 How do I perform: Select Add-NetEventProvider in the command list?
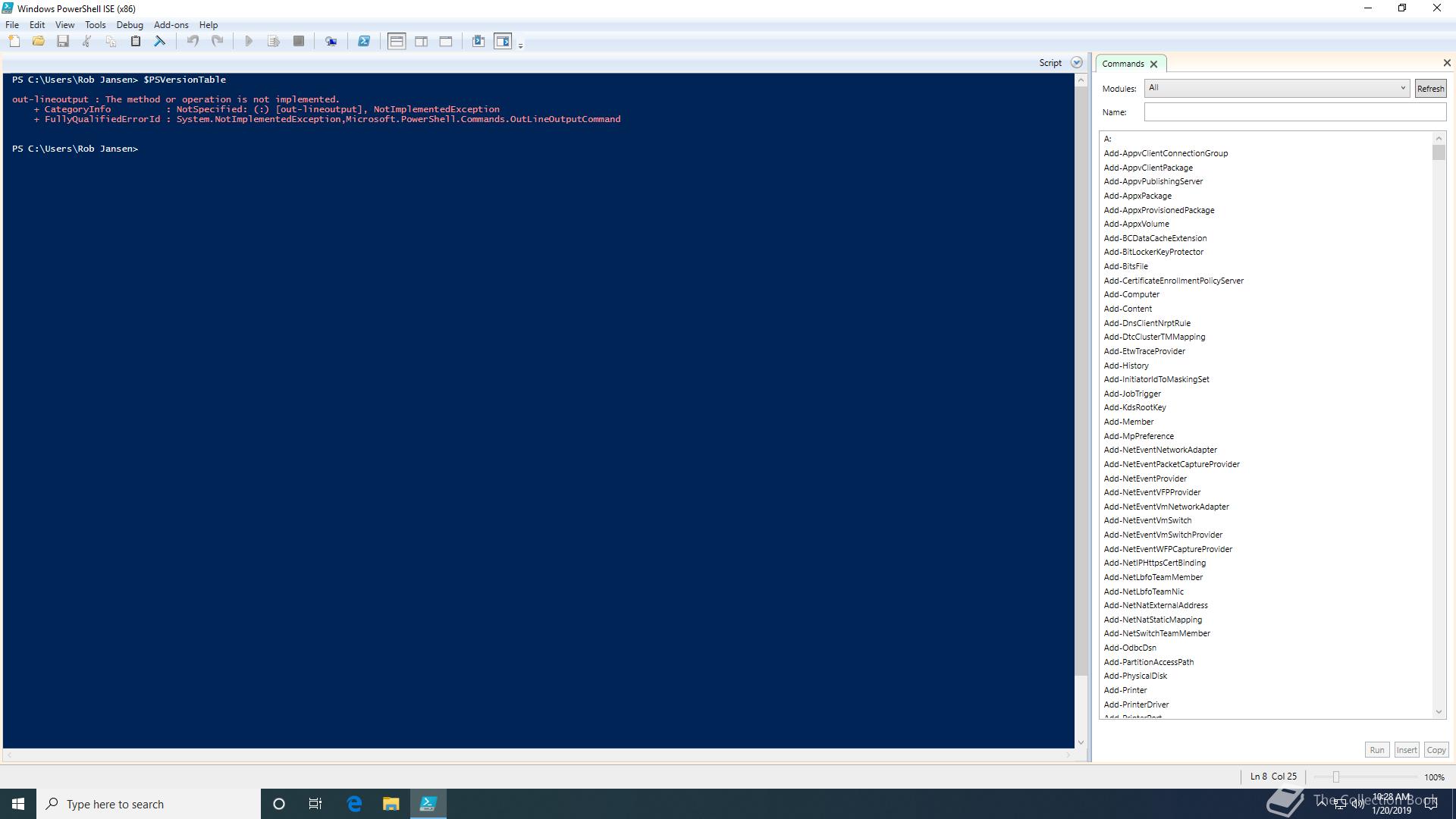[x=1145, y=479]
